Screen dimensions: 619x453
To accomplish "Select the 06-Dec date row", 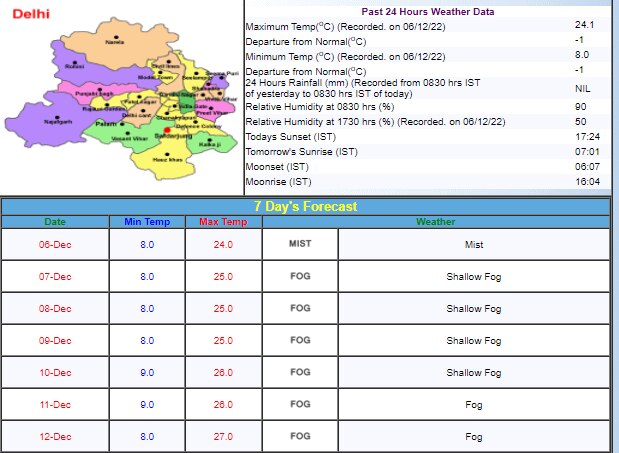I will click(x=55, y=244).
